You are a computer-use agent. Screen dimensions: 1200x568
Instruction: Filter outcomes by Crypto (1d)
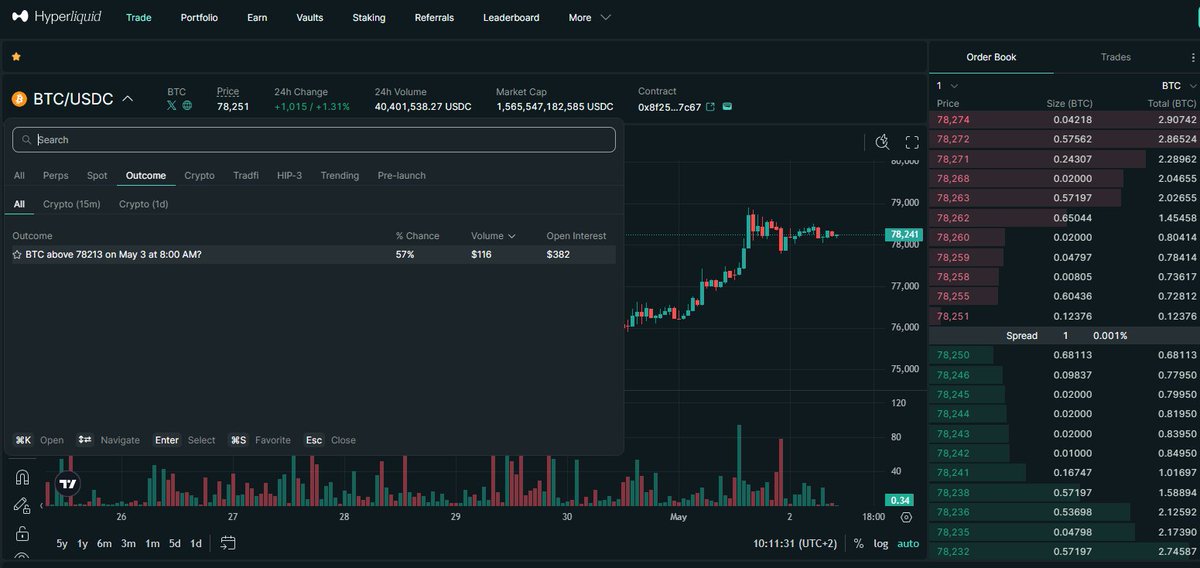pos(144,204)
